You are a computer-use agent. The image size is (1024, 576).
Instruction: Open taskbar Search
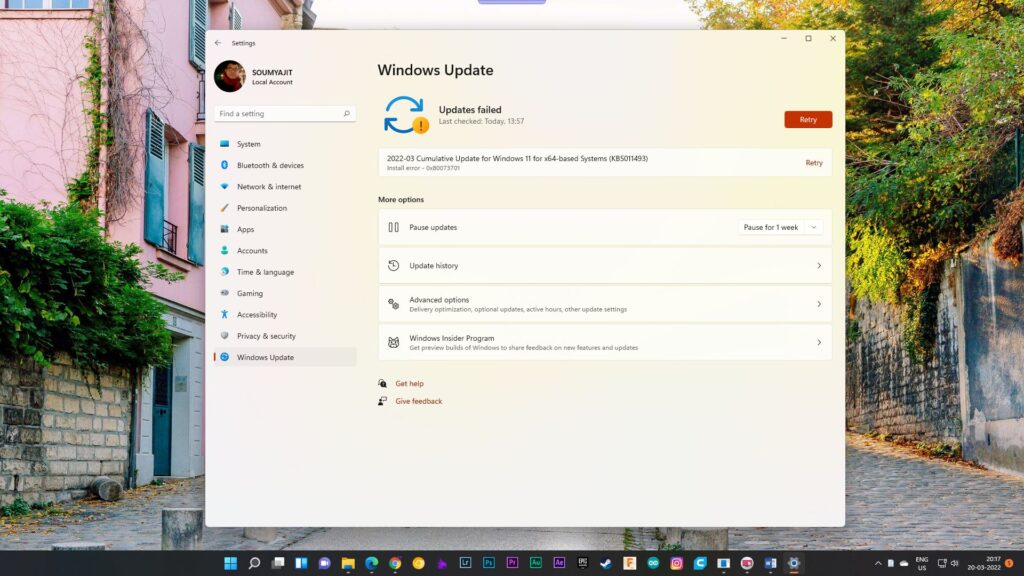click(254, 563)
